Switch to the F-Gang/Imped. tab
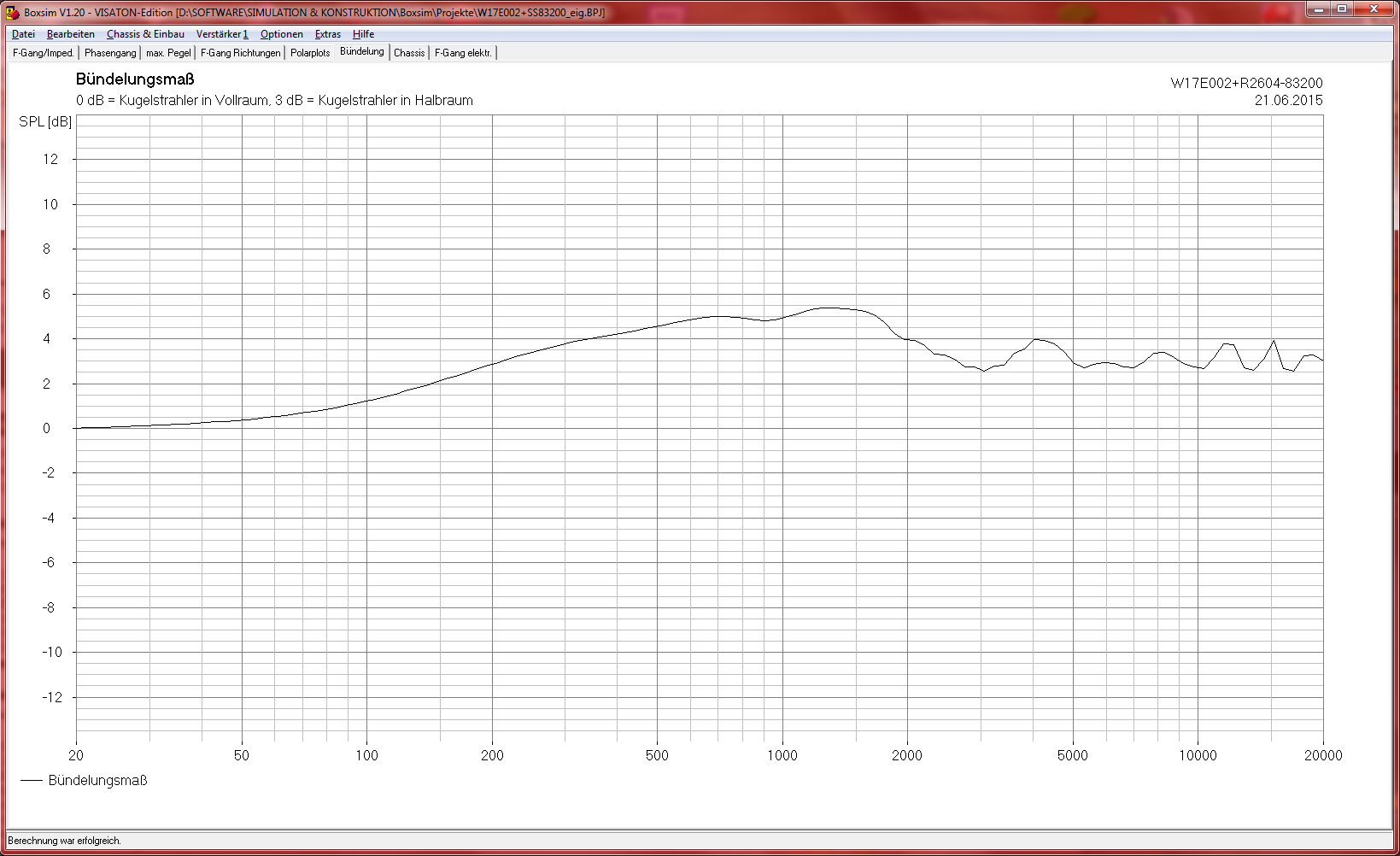1400x856 pixels. click(x=44, y=53)
